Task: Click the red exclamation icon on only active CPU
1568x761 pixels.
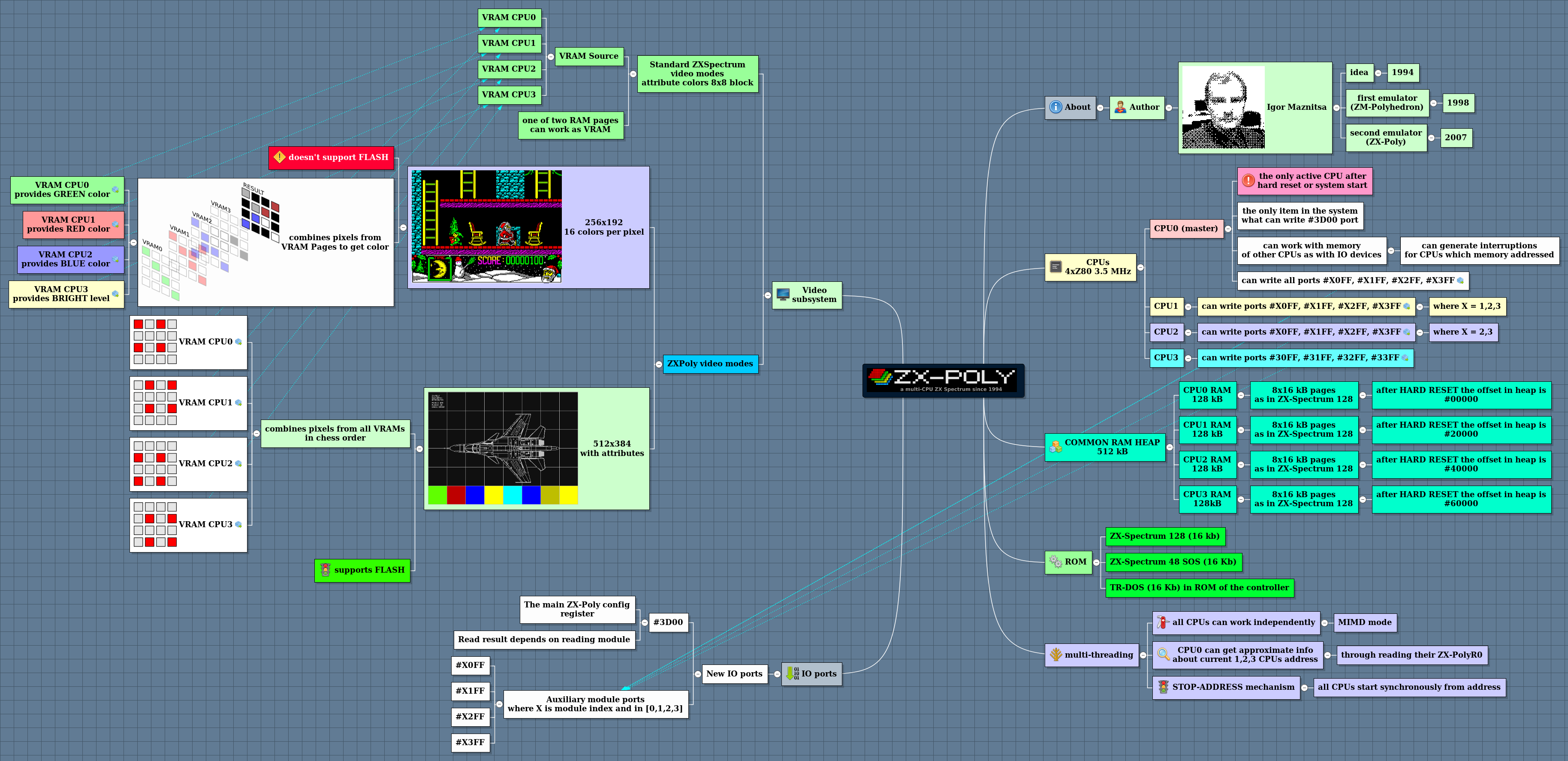Action: coord(1248,181)
